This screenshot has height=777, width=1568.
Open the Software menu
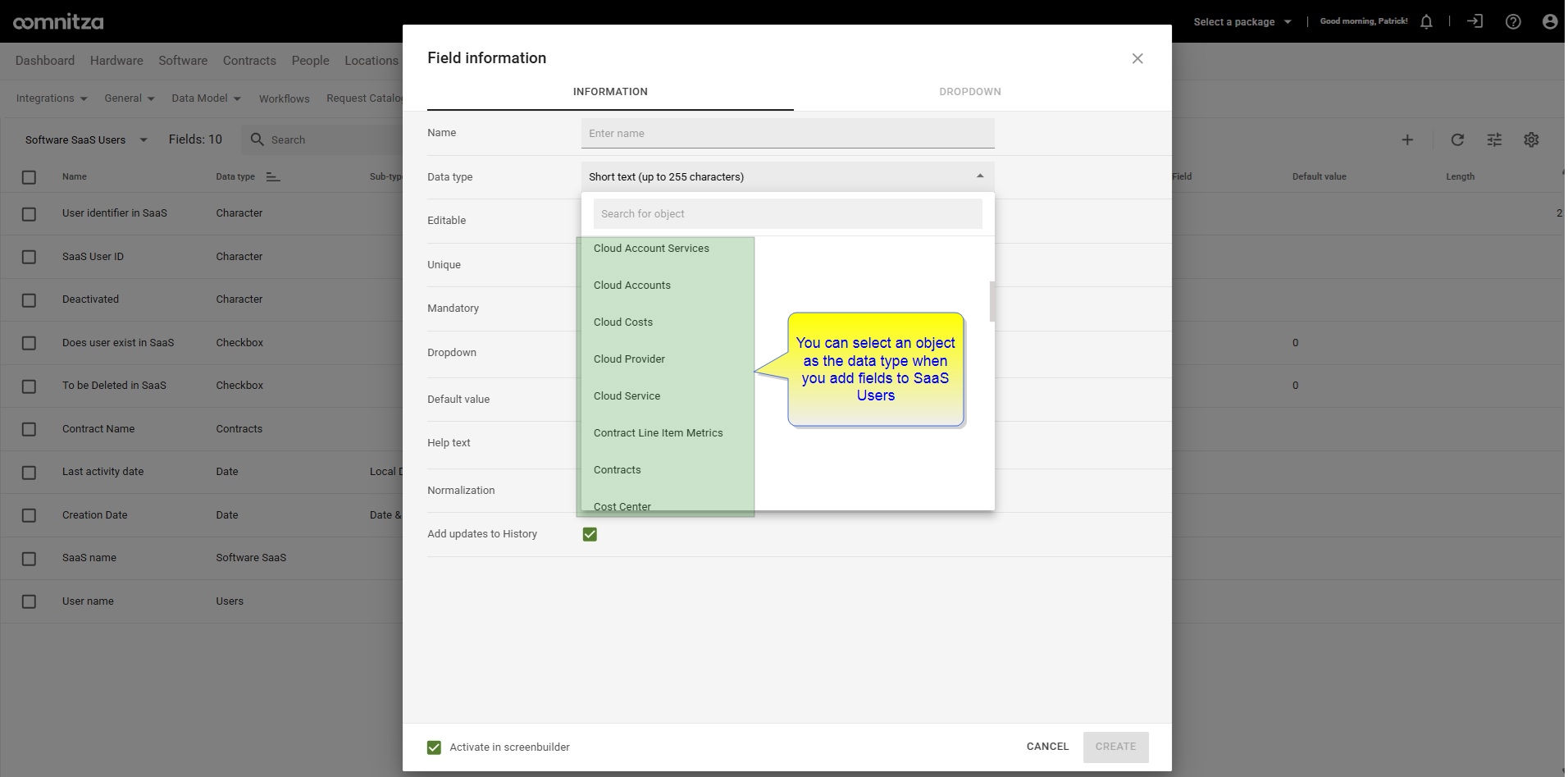(183, 61)
